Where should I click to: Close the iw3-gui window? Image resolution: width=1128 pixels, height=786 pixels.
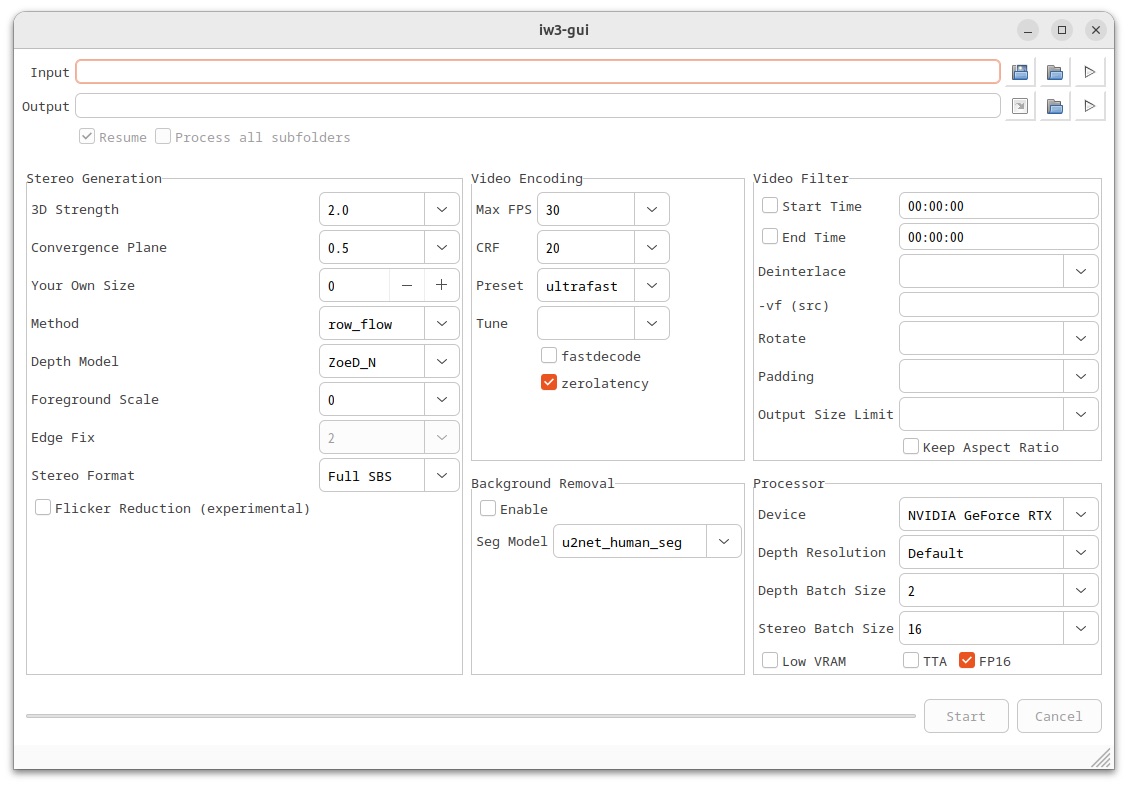pos(1096,30)
